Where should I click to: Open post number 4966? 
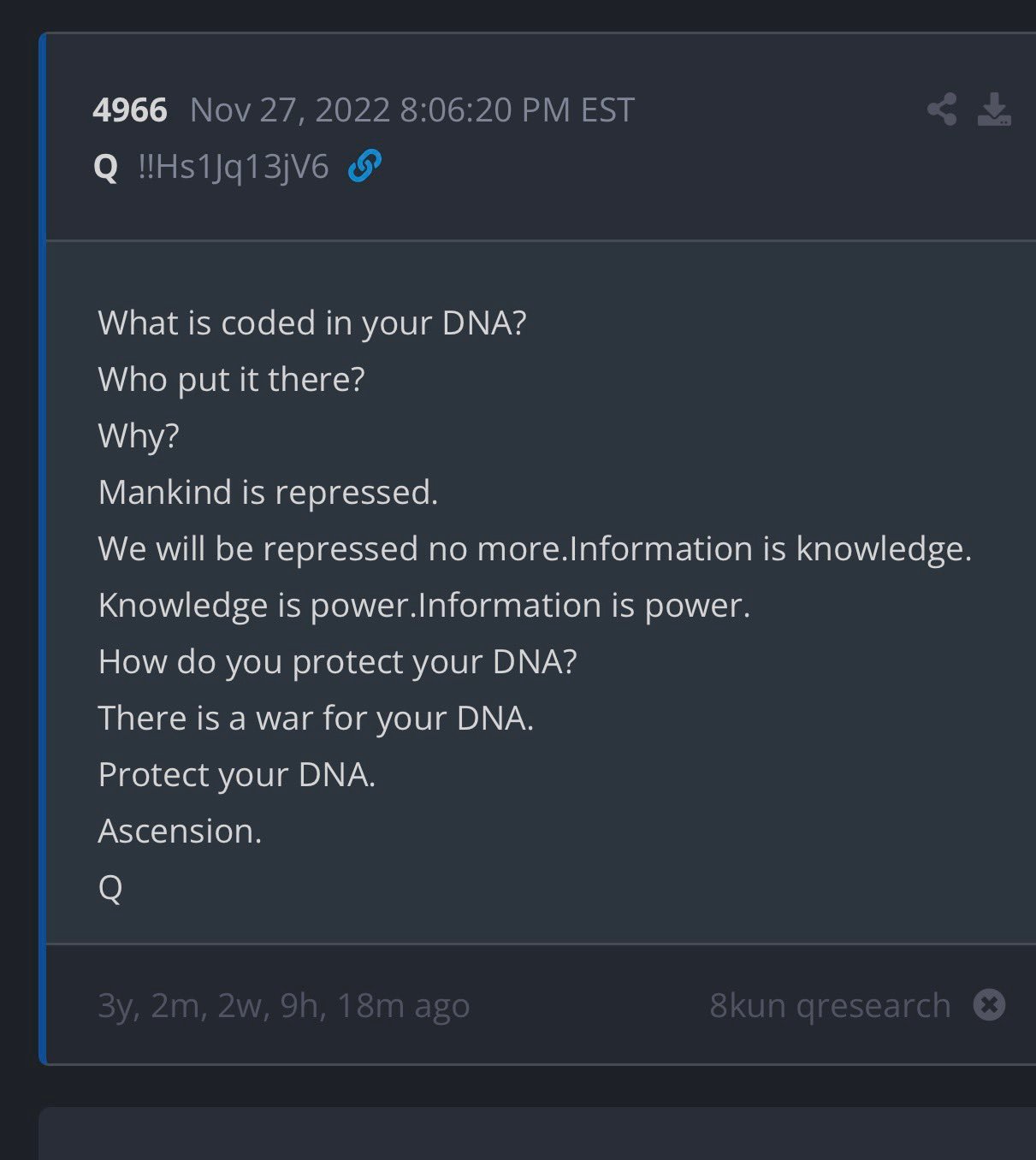coord(130,109)
